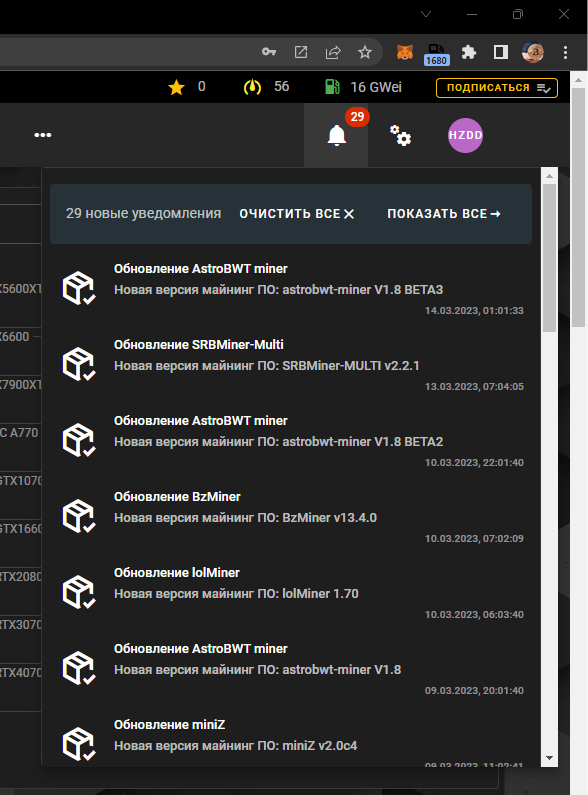Screen dimensions: 588x795
Task: Open the three-dot more options menu
Action: tap(43, 135)
